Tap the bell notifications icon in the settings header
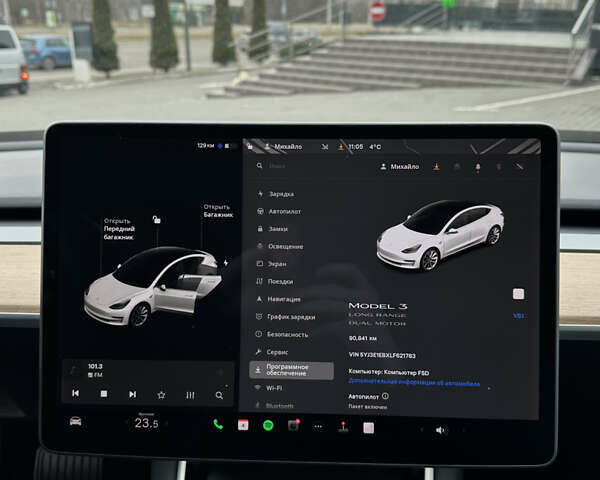The image size is (600, 480). (478, 167)
